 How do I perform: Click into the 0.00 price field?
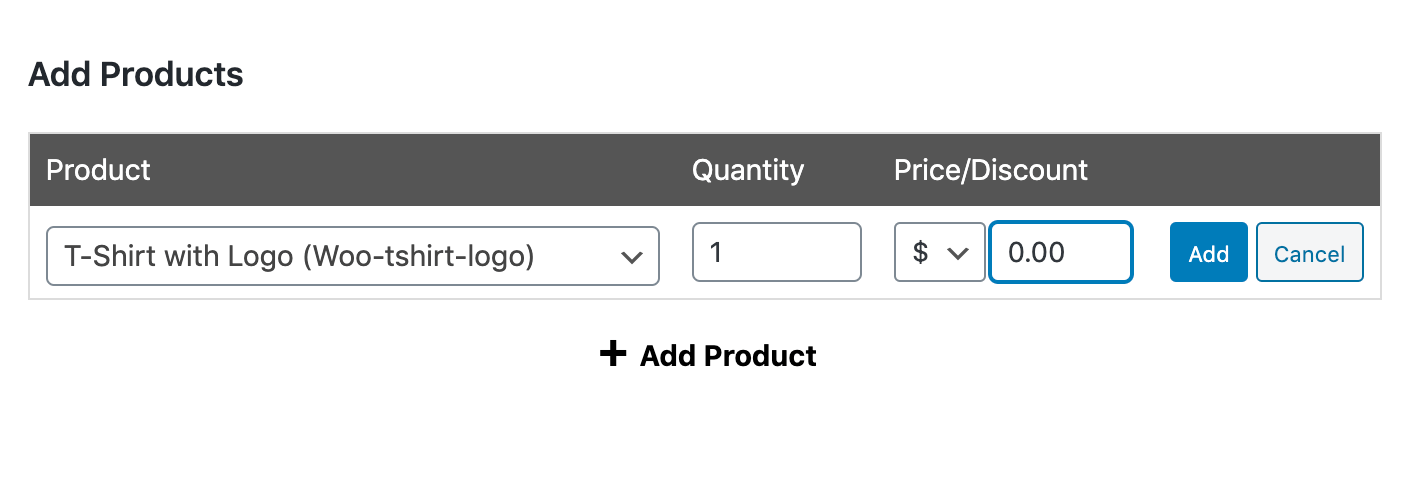pyautogui.click(x=1060, y=252)
